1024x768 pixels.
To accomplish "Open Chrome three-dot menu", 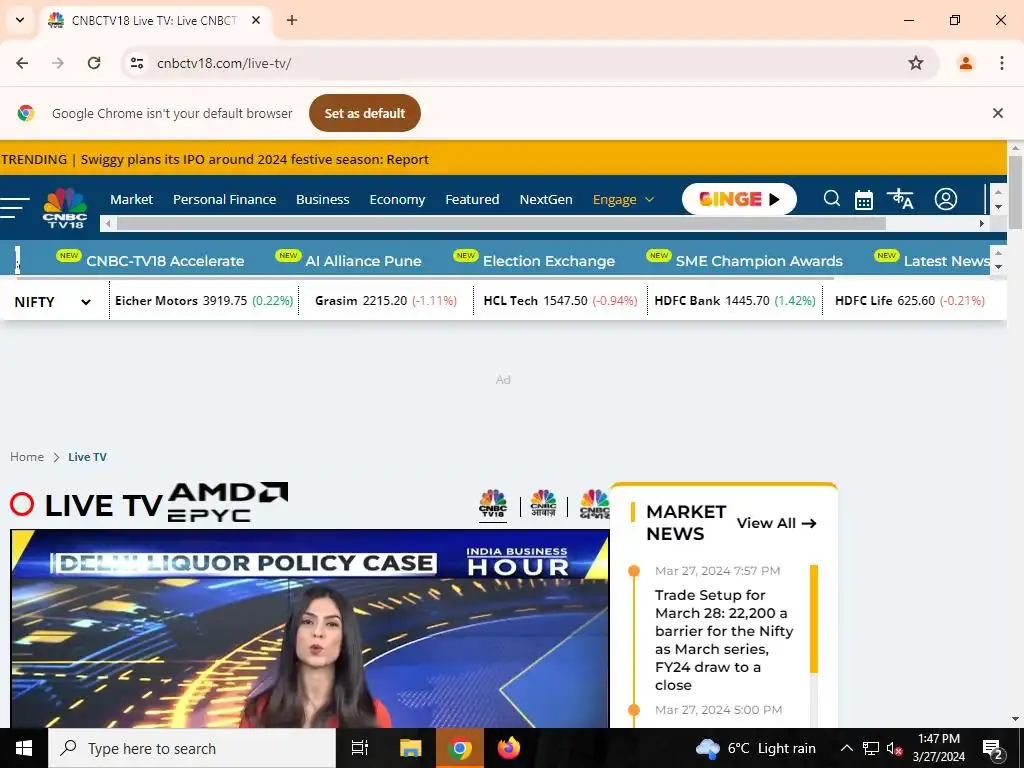I will pos(1001,63).
